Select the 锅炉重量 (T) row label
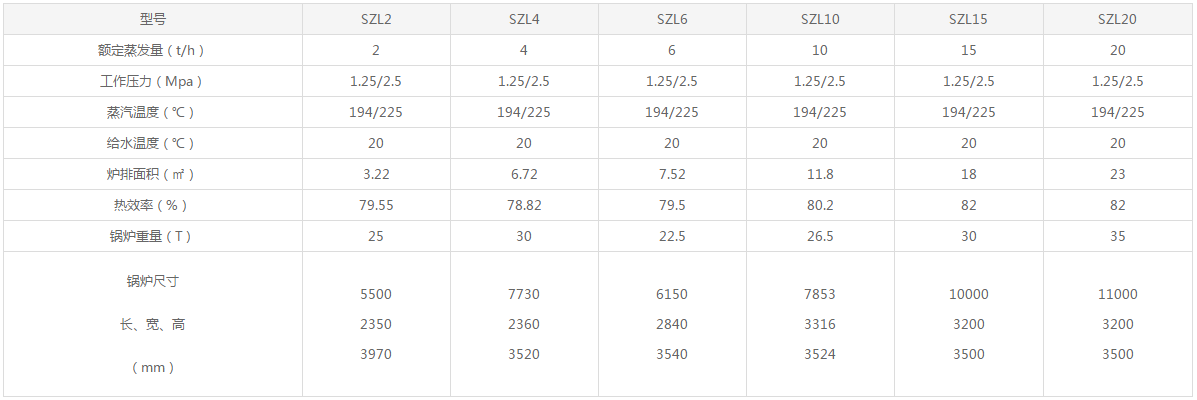This screenshot has height=400, width=1197. tap(152, 236)
